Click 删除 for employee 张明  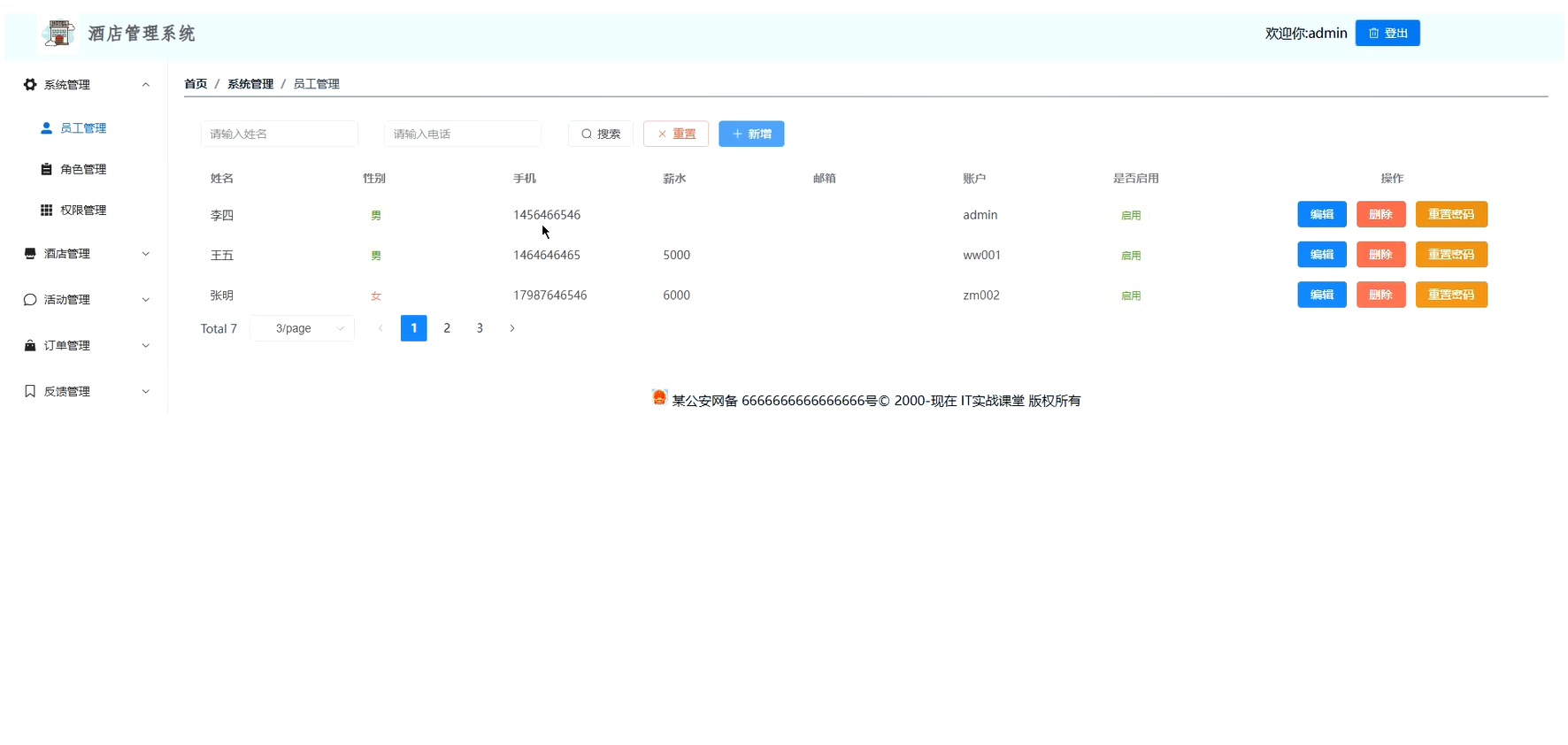(x=1381, y=295)
